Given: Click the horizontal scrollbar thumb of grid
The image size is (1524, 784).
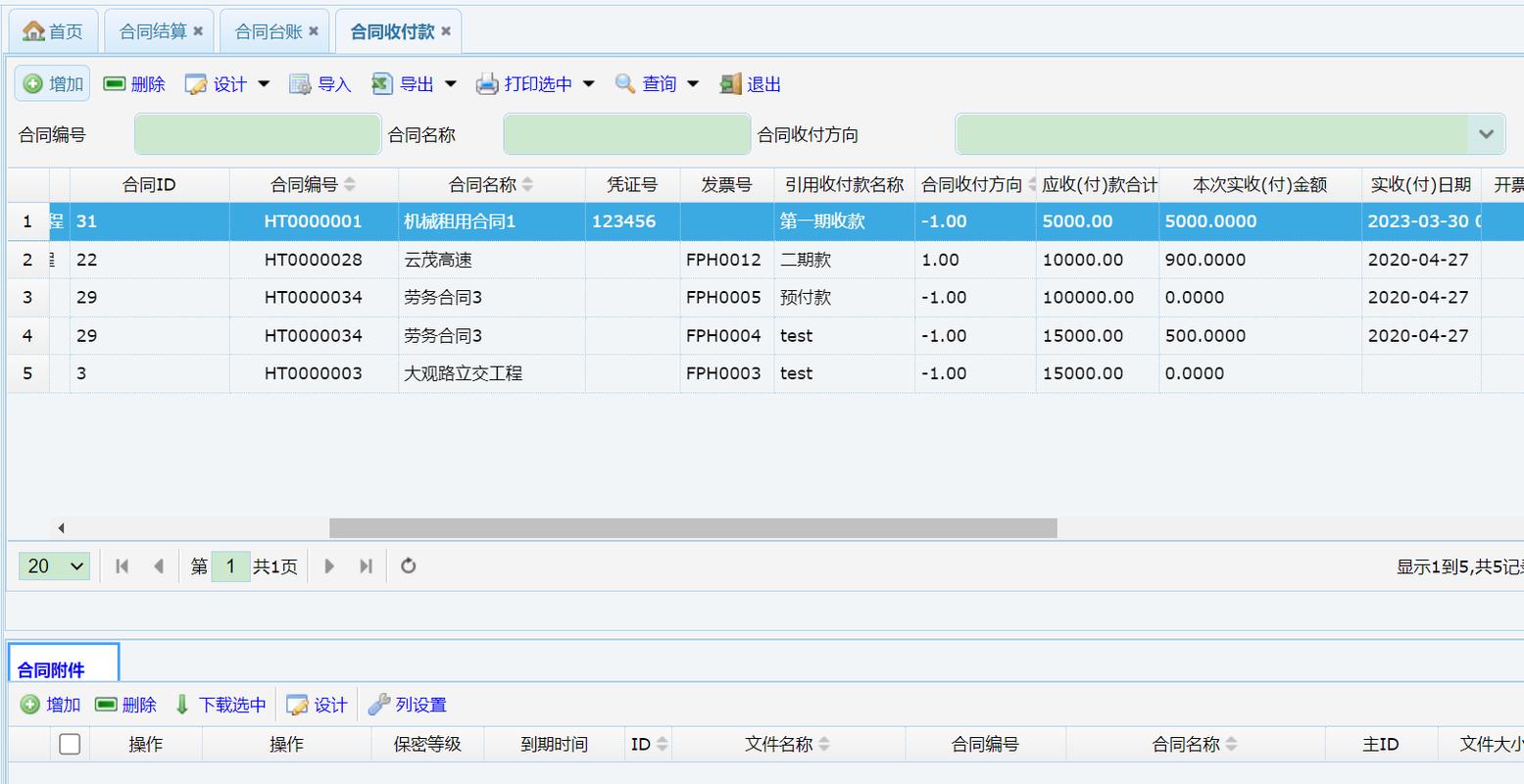Looking at the screenshot, I should pos(693,528).
